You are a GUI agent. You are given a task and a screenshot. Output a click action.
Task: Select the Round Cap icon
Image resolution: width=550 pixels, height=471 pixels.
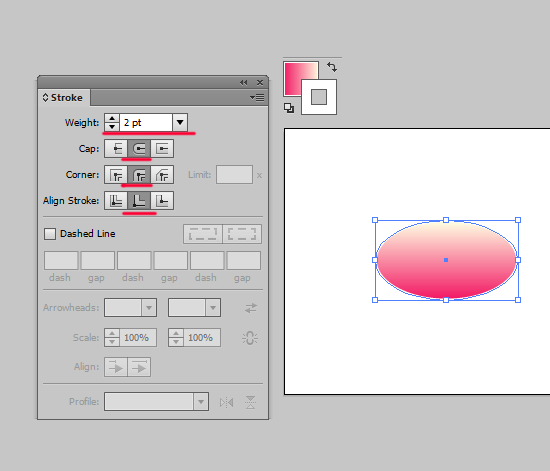click(139, 149)
